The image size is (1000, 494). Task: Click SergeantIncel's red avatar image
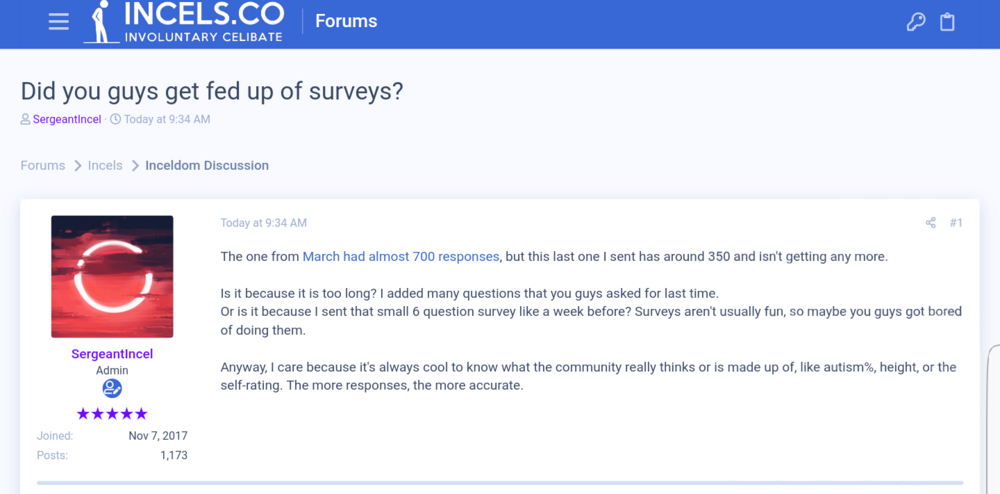pyautogui.click(x=112, y=276)
